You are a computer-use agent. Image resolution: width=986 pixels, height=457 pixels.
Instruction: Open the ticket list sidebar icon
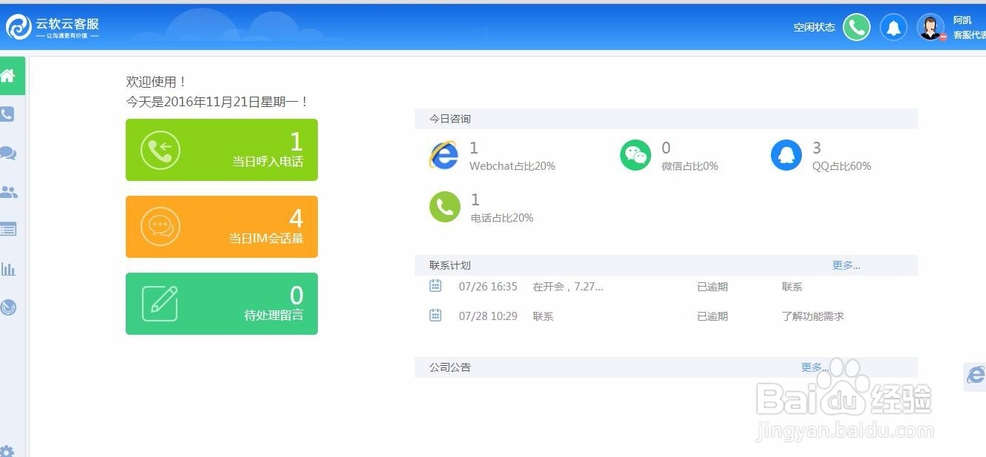[x=8, y=229]
